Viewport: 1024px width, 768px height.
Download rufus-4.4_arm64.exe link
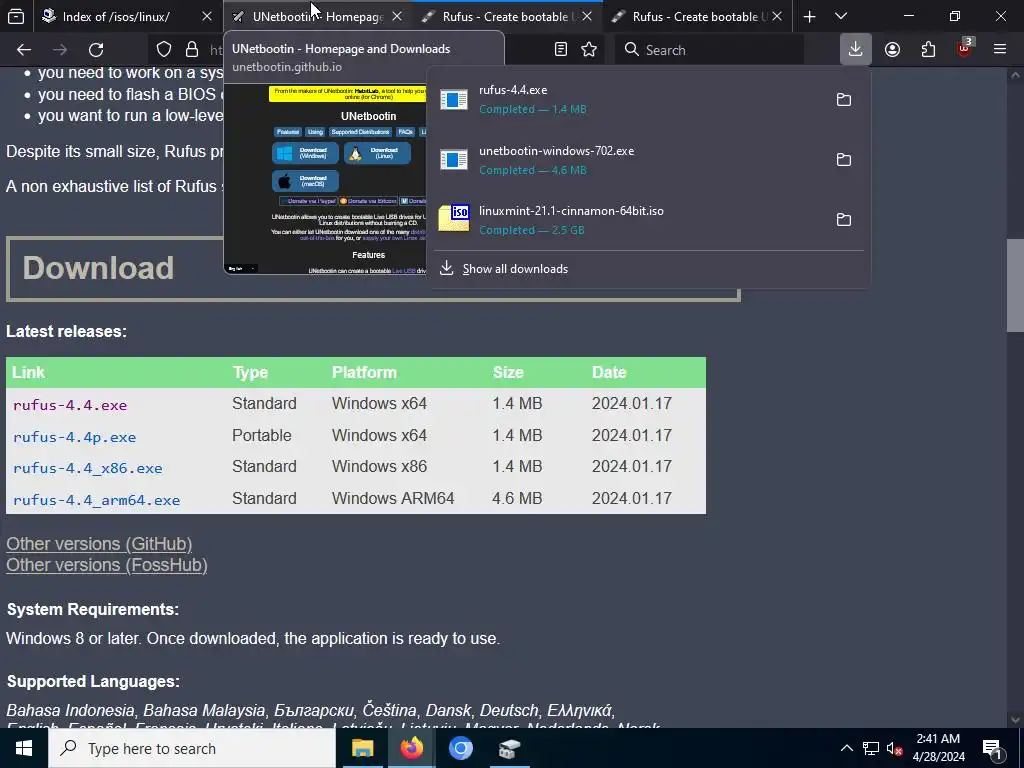click(x=96, y=500)
